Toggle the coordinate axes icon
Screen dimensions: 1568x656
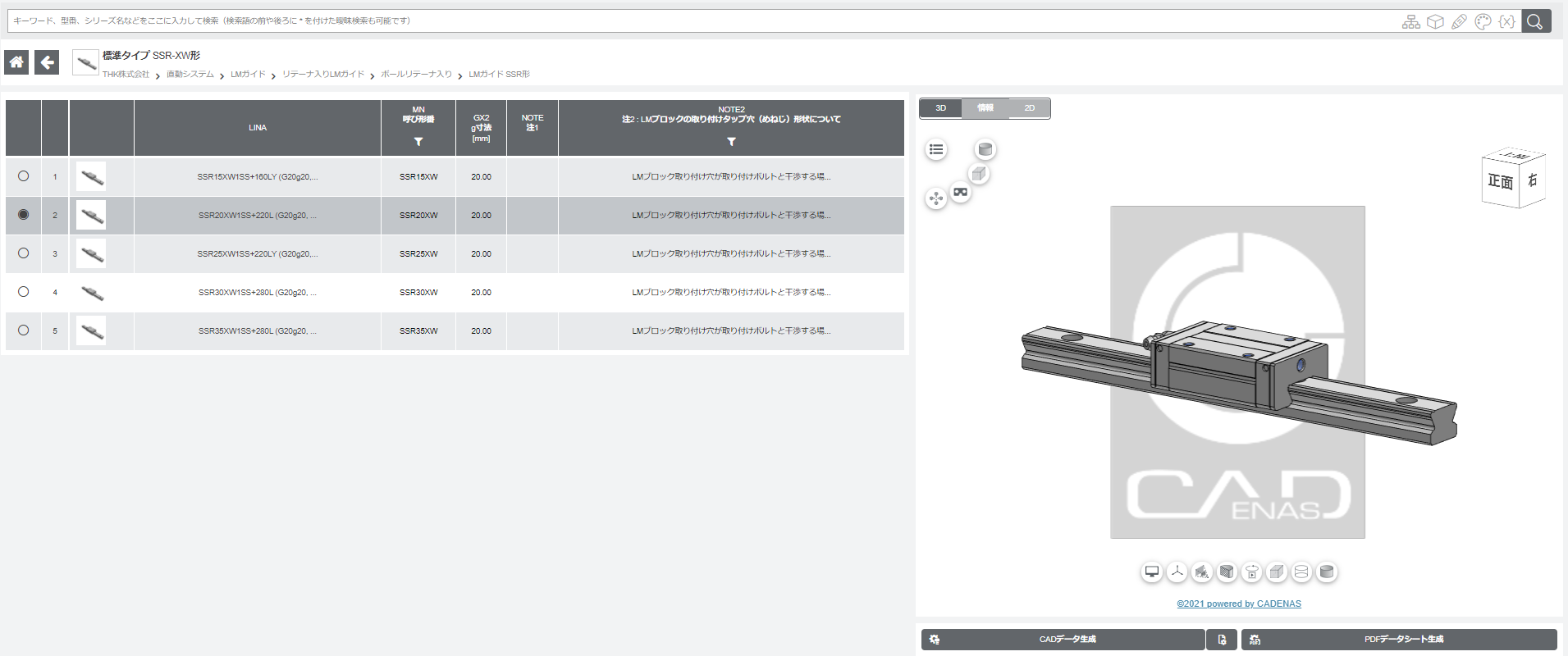tap(1177, 572)
